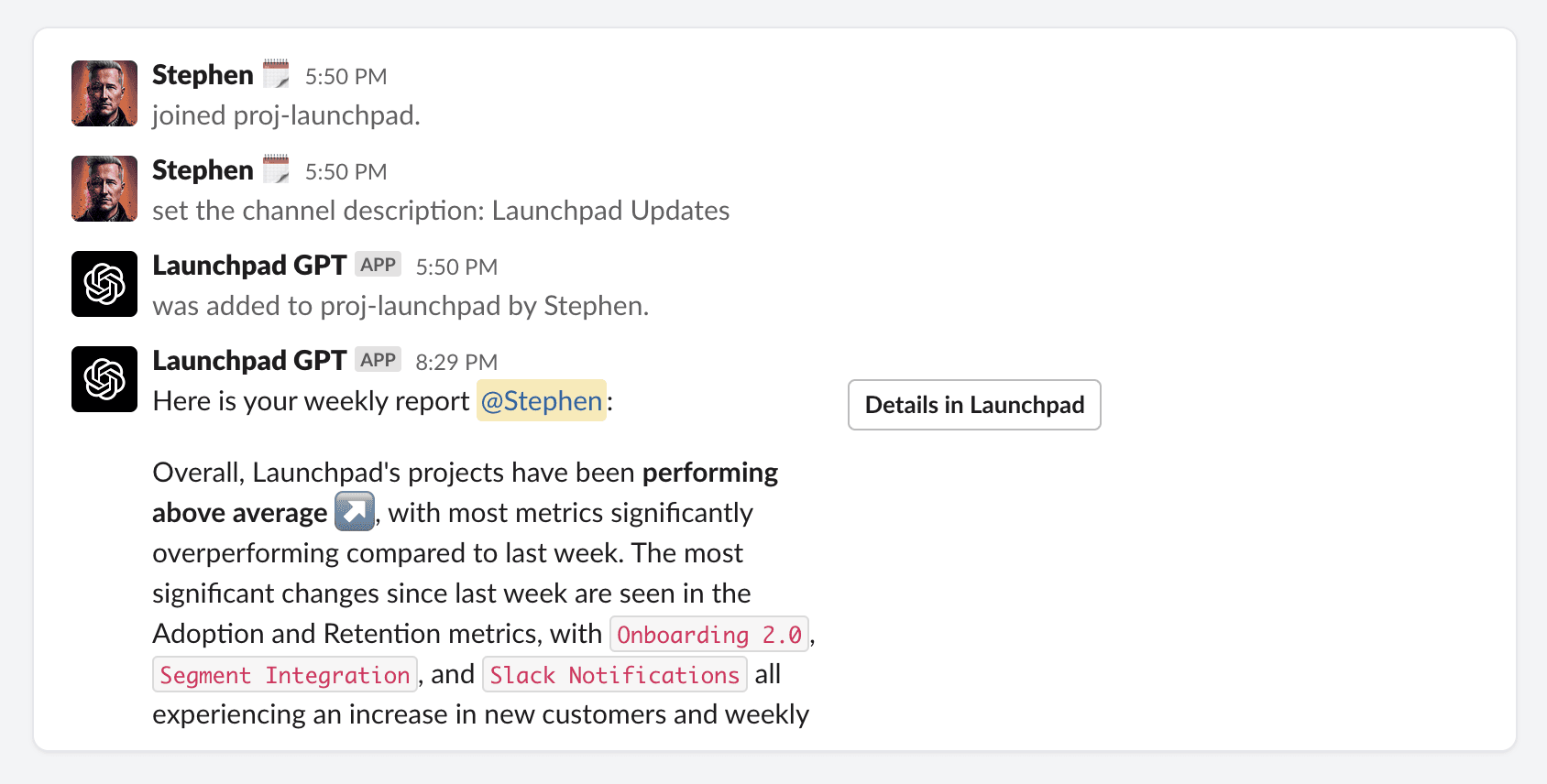This screenshot has height=784, width=1547.
Task: Click 5:50 PM timestamp on Launchpad GPT's message
Action: 456,267
